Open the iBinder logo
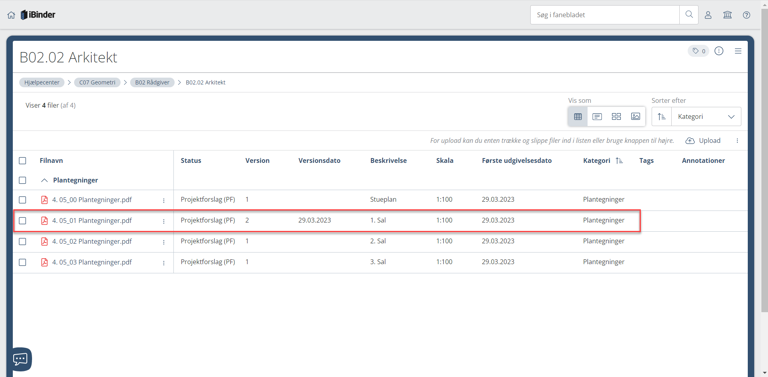The width and height of the screenshot is (768, 377). (x=38, y=15)
